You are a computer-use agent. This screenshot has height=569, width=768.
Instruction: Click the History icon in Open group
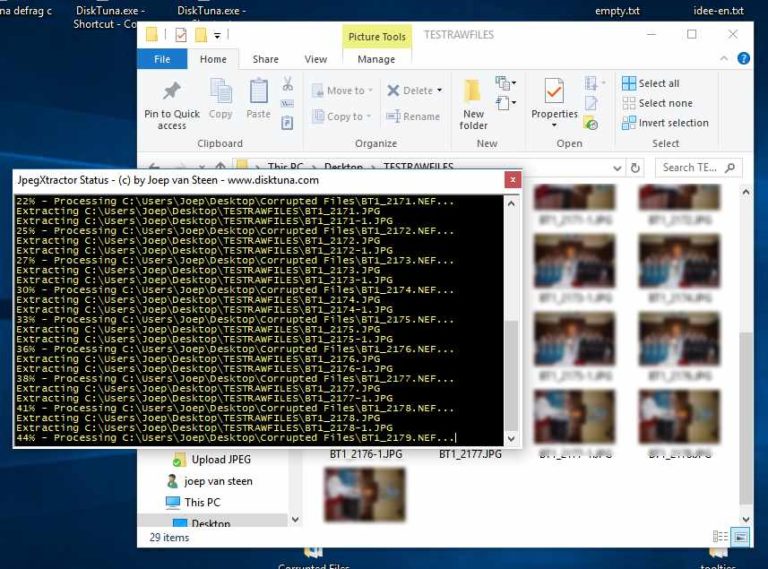point(591,123)
